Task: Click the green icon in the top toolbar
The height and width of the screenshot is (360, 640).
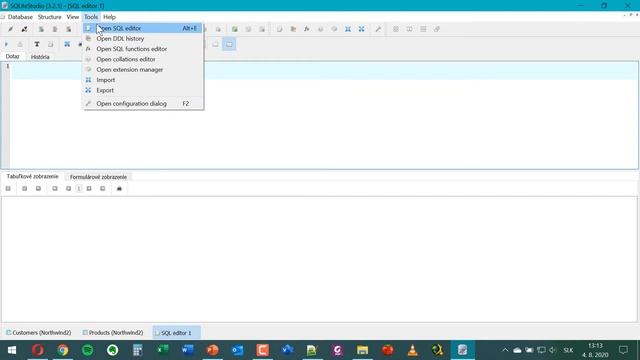Action: [235, 29]
